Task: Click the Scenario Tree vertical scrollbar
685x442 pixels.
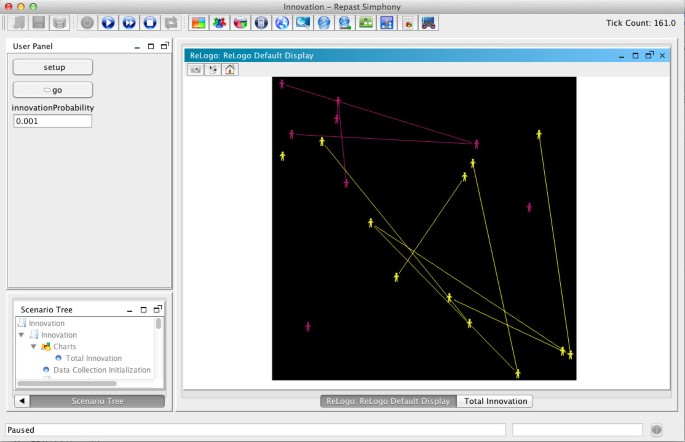Action: click(159, 325)
